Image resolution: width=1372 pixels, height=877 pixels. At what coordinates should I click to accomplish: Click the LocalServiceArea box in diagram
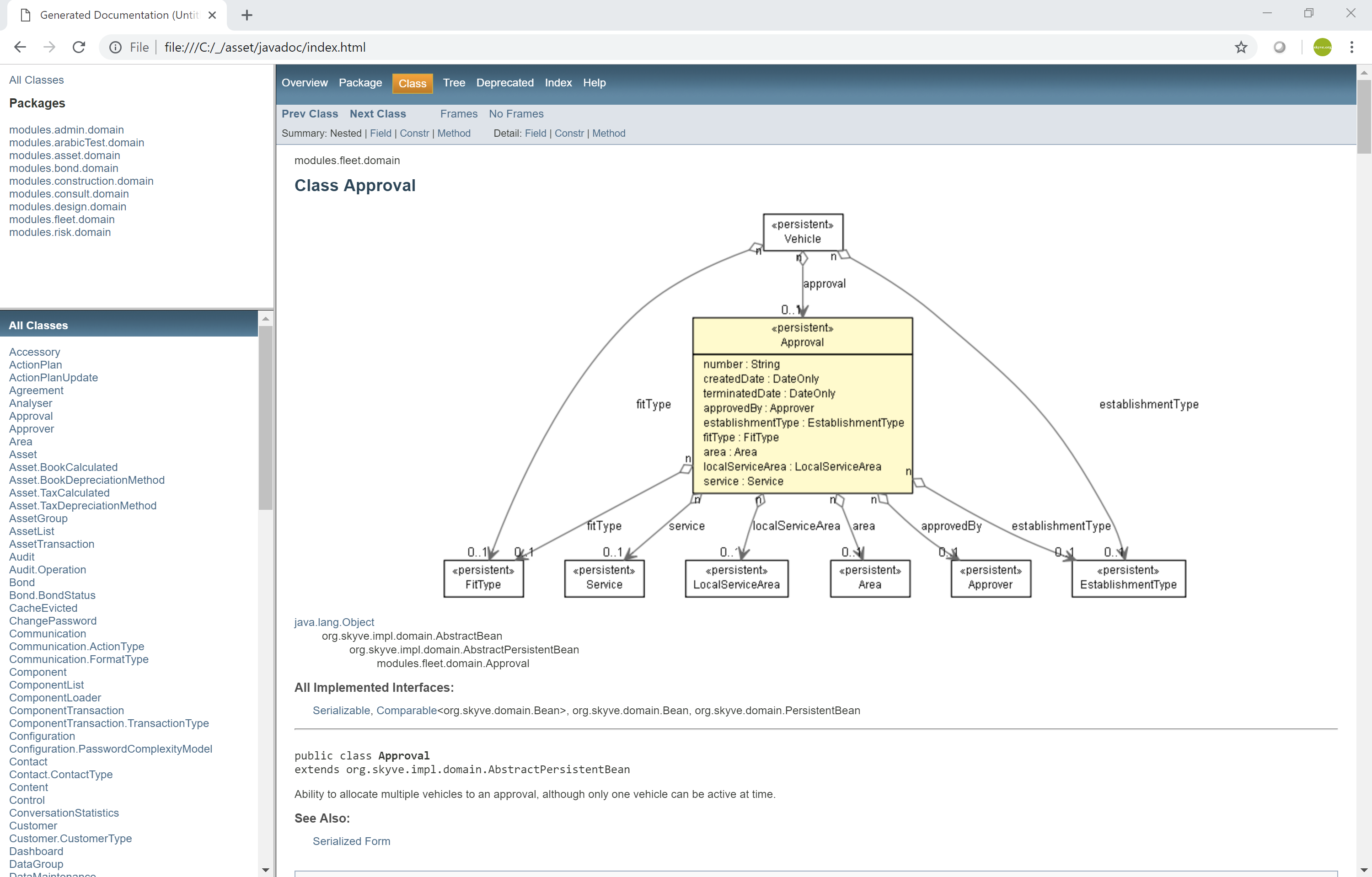click(x=736, y=578)
